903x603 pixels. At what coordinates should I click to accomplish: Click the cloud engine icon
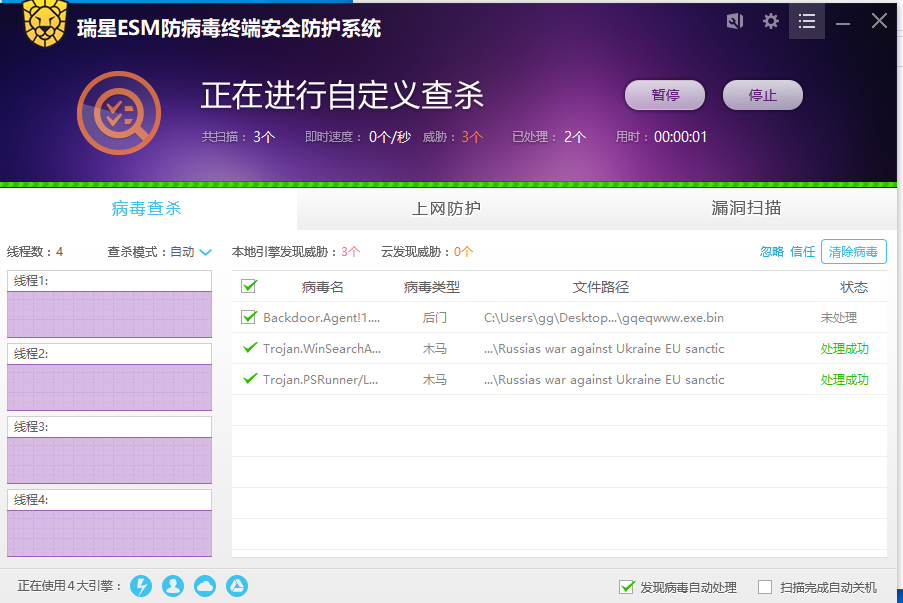(x=205, y=586)
